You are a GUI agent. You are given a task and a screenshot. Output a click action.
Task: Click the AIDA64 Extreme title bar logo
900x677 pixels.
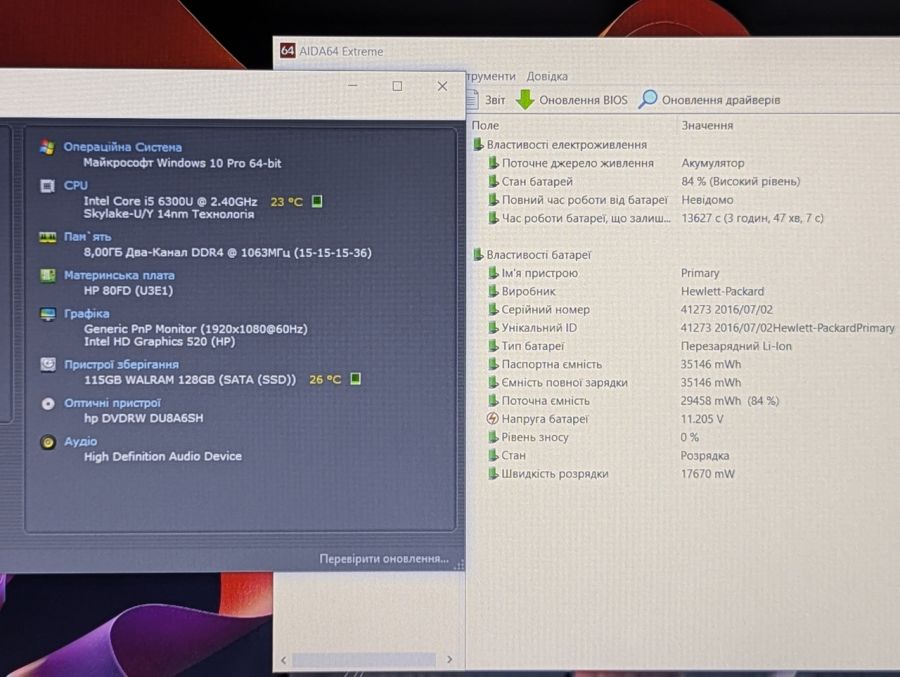[x=287, y=51]
